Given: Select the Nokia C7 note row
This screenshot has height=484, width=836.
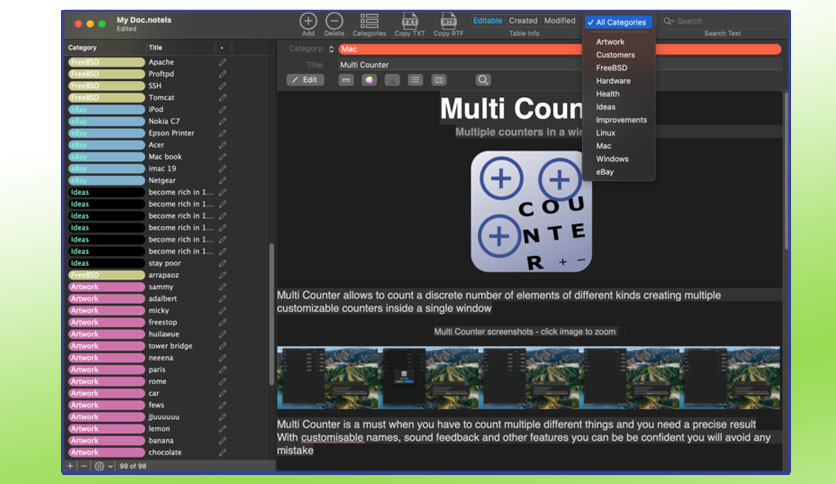Looking at the screenshot, I should pyautogui.click(x=168, y=121).
